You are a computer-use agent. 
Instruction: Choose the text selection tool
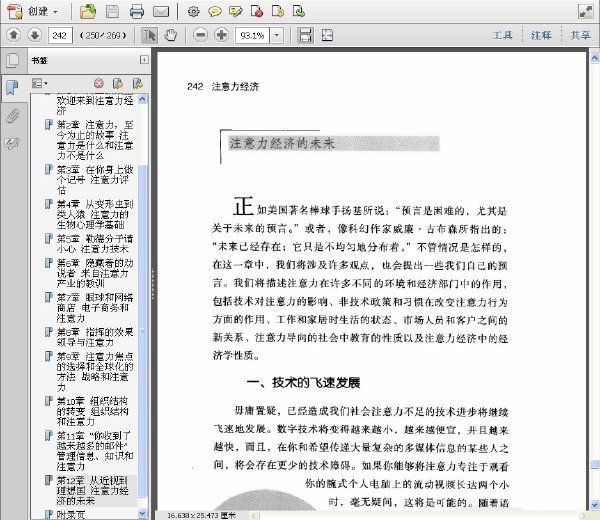tap(149, 35)
